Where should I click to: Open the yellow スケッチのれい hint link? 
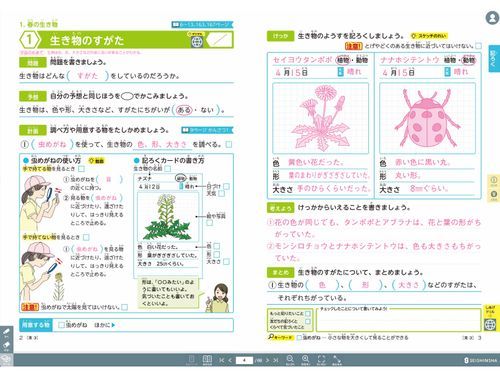(429, 36)
